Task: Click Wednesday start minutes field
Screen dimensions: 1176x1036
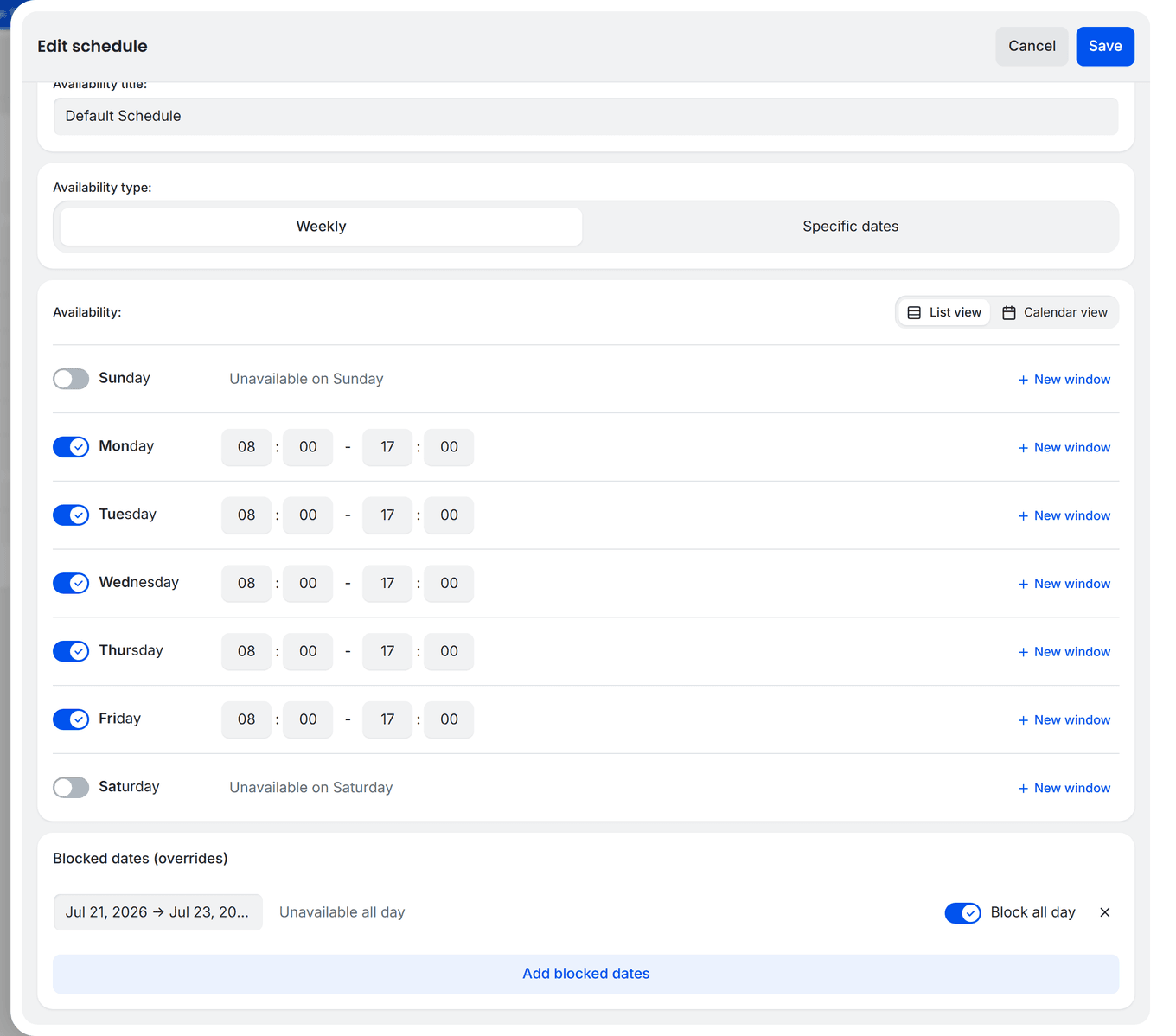Action: point(308,584)
